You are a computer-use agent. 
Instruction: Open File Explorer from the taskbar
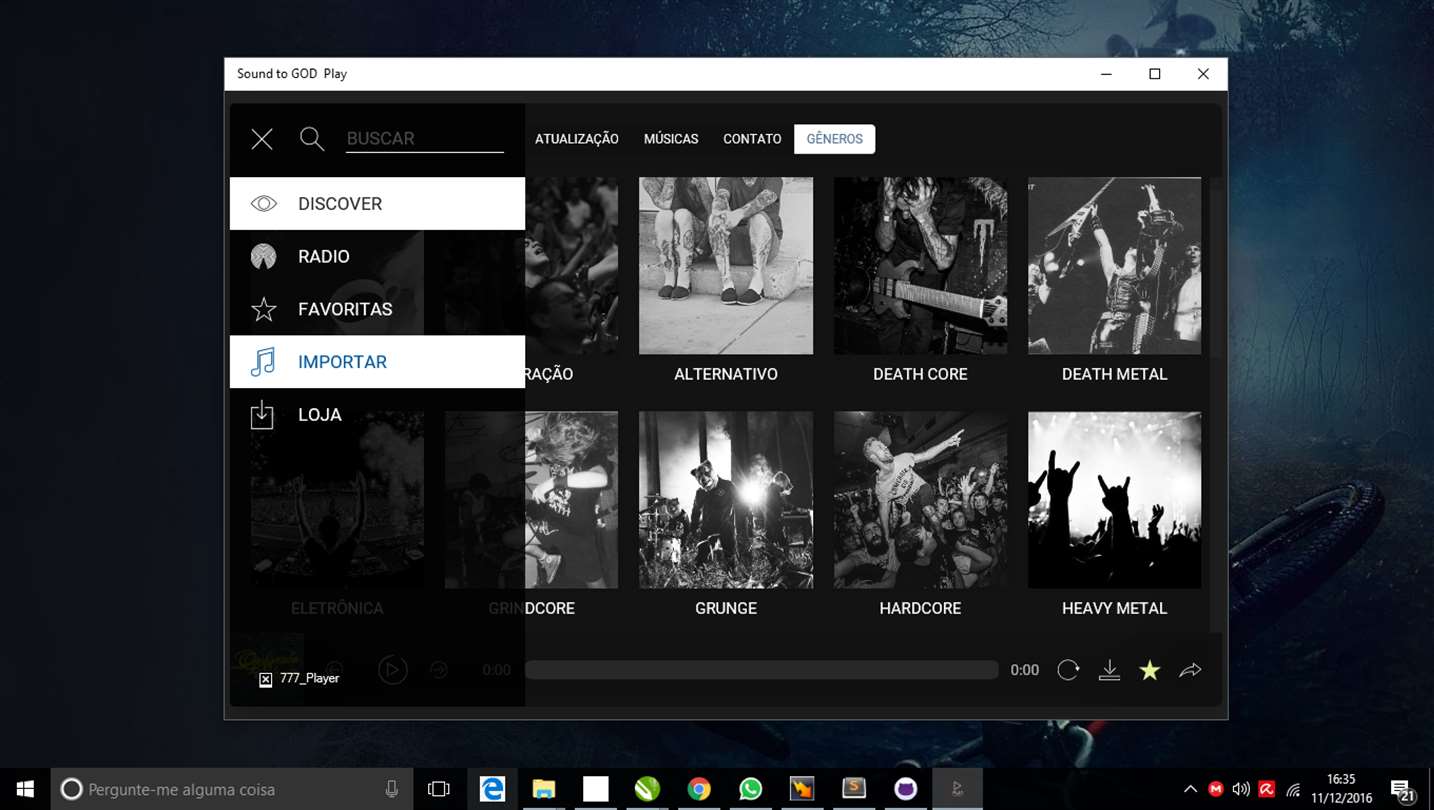click(x=543, y=789)
